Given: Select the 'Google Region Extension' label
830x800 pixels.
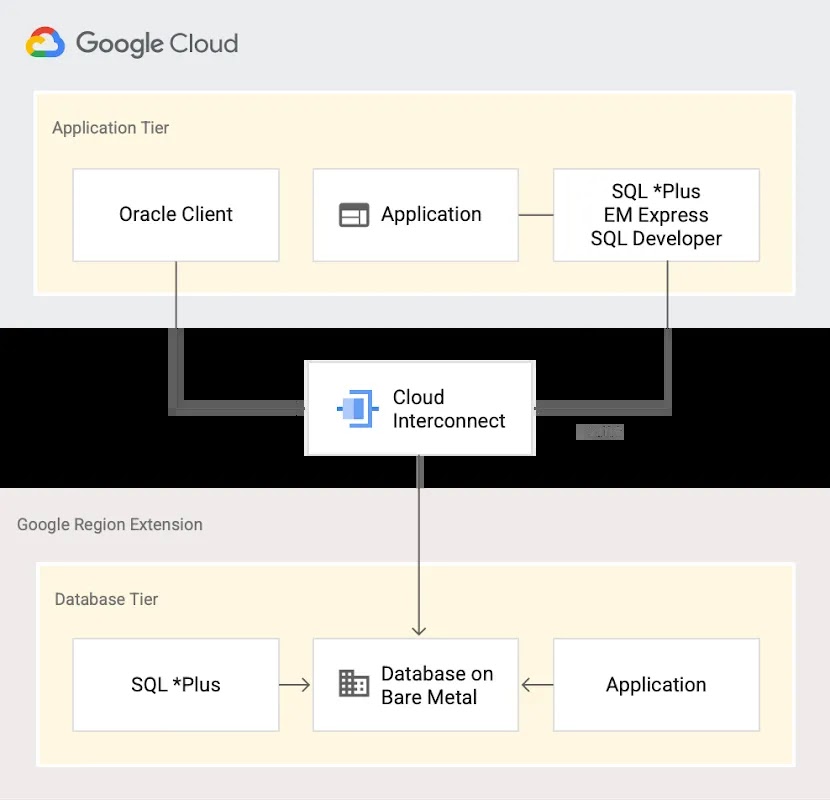Looking at the screenshot, I should pyautogui.click(x=110, y=524).
